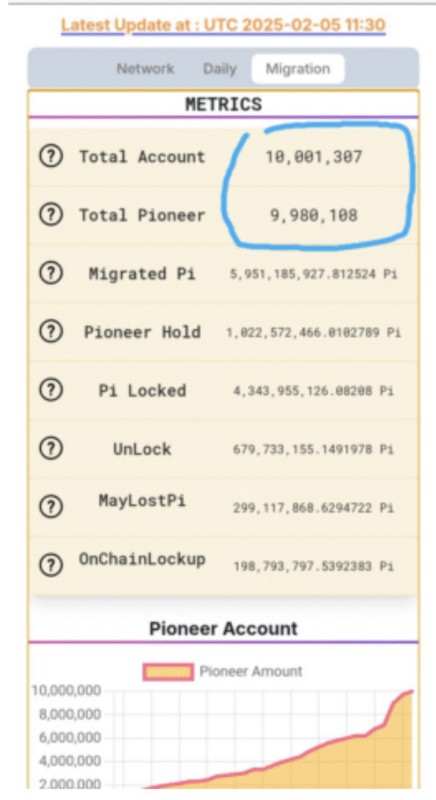Click the Pioneer Account chart heading
Image resolution: width=436 pixels, height=800 pixels.
pos(223,628)
